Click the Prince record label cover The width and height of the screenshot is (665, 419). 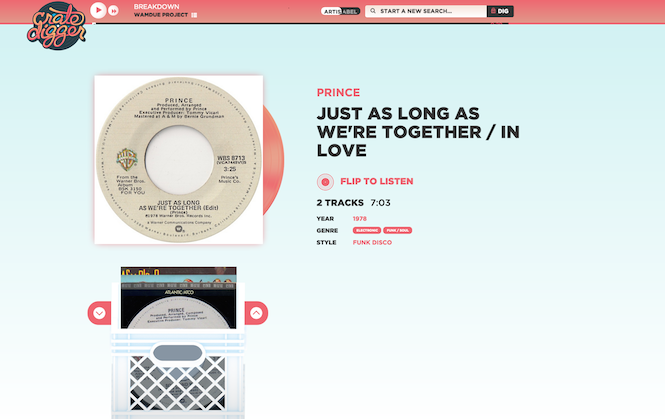pyautogui.click(x=179, y=160)
